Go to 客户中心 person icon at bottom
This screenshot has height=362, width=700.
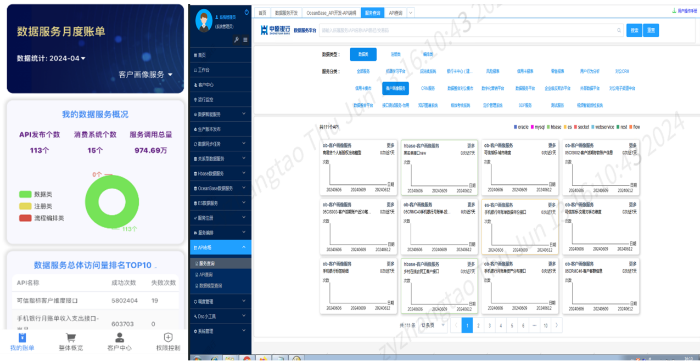coord(120,338)
